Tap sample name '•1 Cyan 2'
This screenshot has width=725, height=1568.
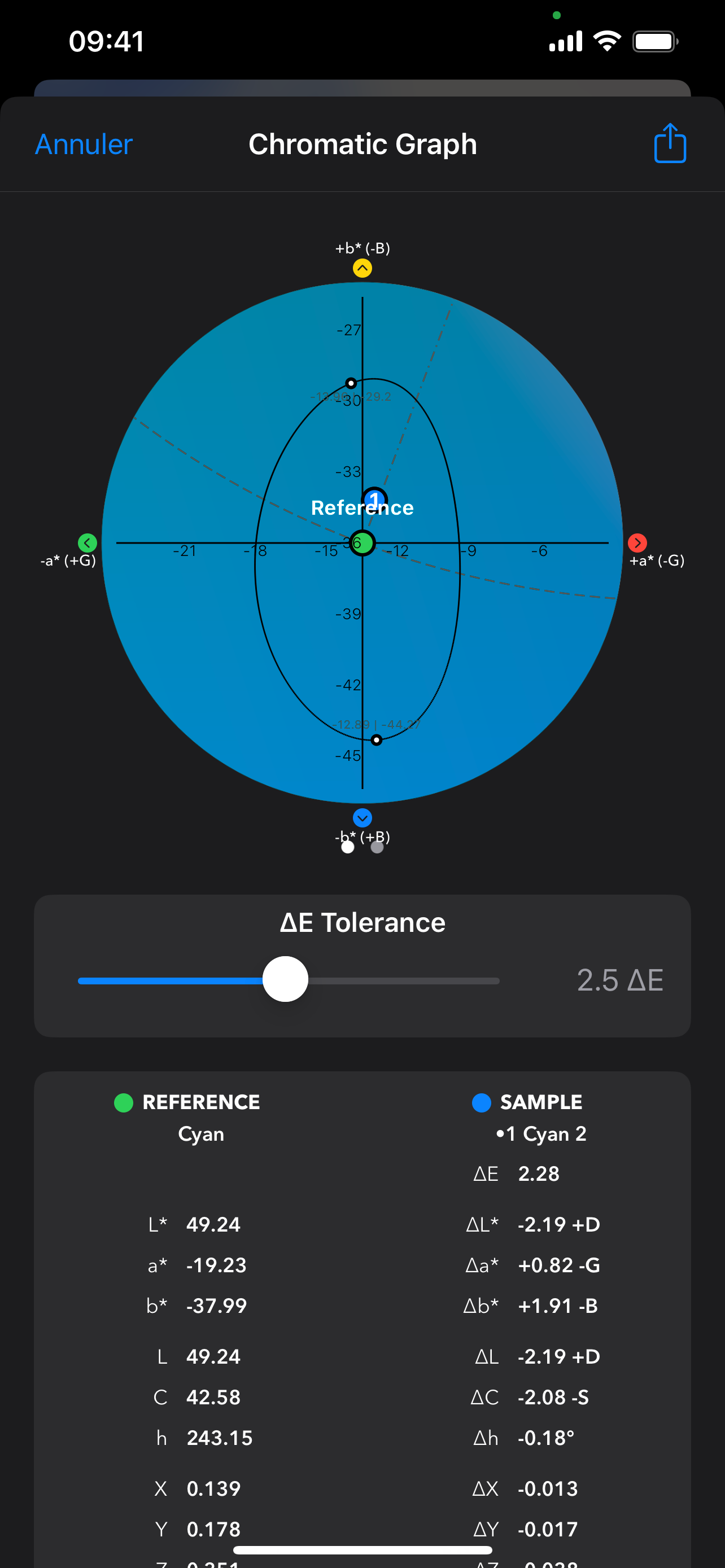point(540,1133)
